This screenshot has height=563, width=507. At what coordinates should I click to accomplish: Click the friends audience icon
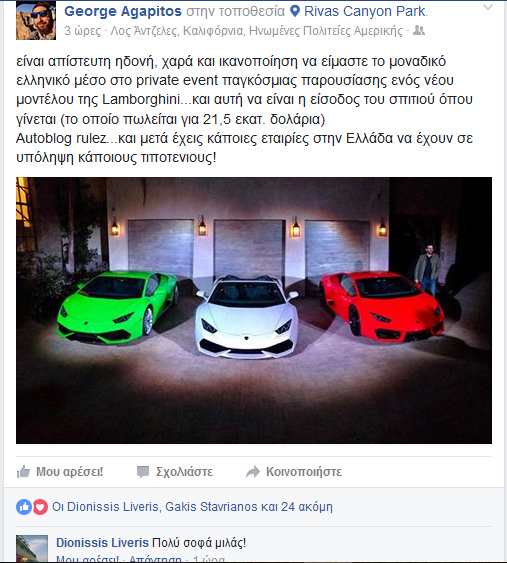pyautogui.click(x=419, y=31)
